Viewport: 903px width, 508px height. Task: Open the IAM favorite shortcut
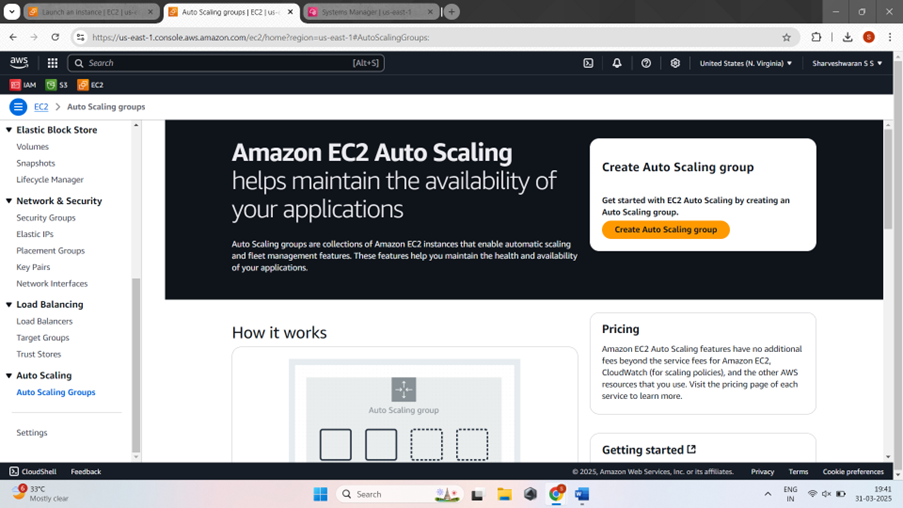click(23, 85)
